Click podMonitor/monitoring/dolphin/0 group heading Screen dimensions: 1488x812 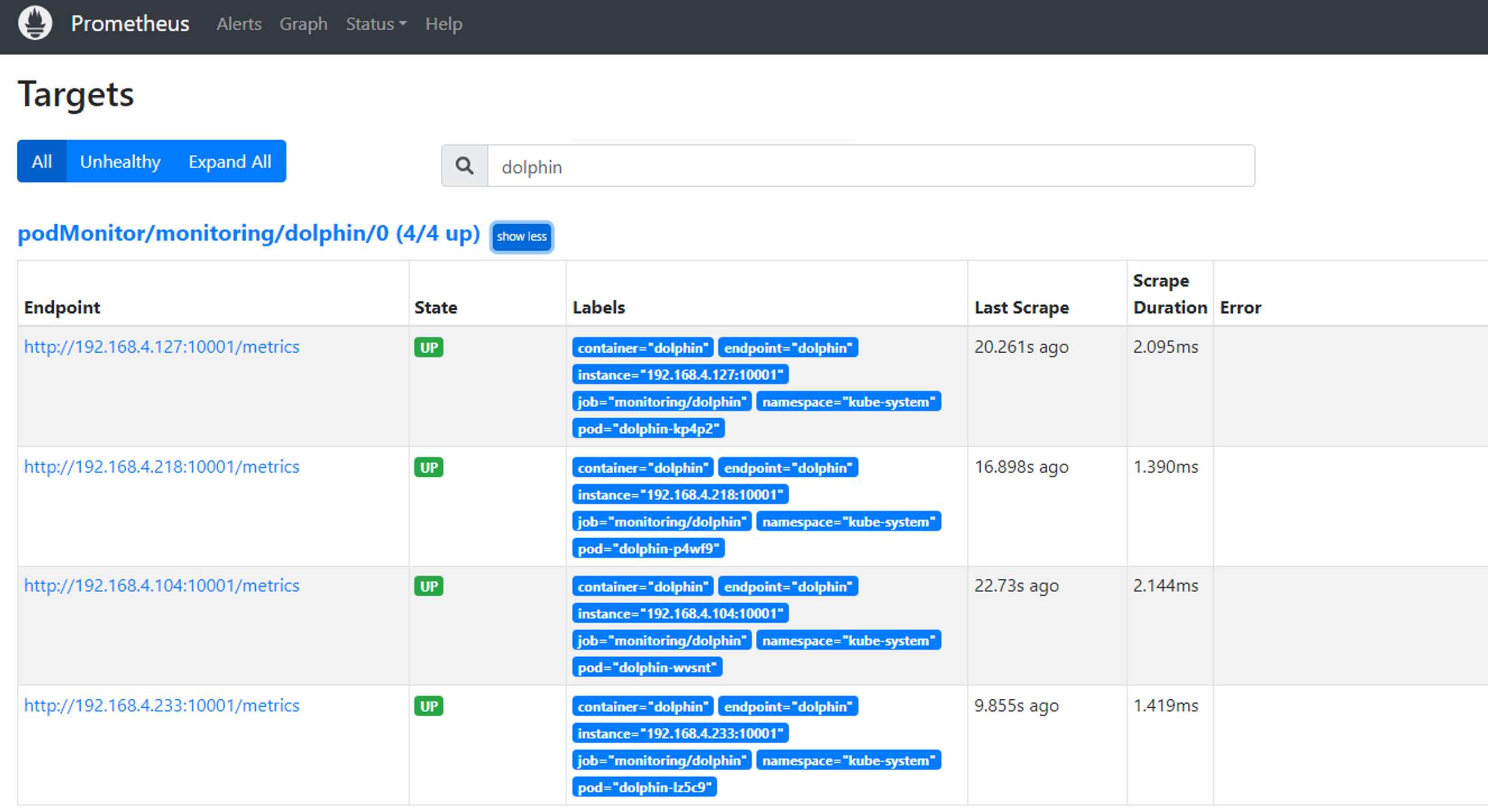pos(249,233)
